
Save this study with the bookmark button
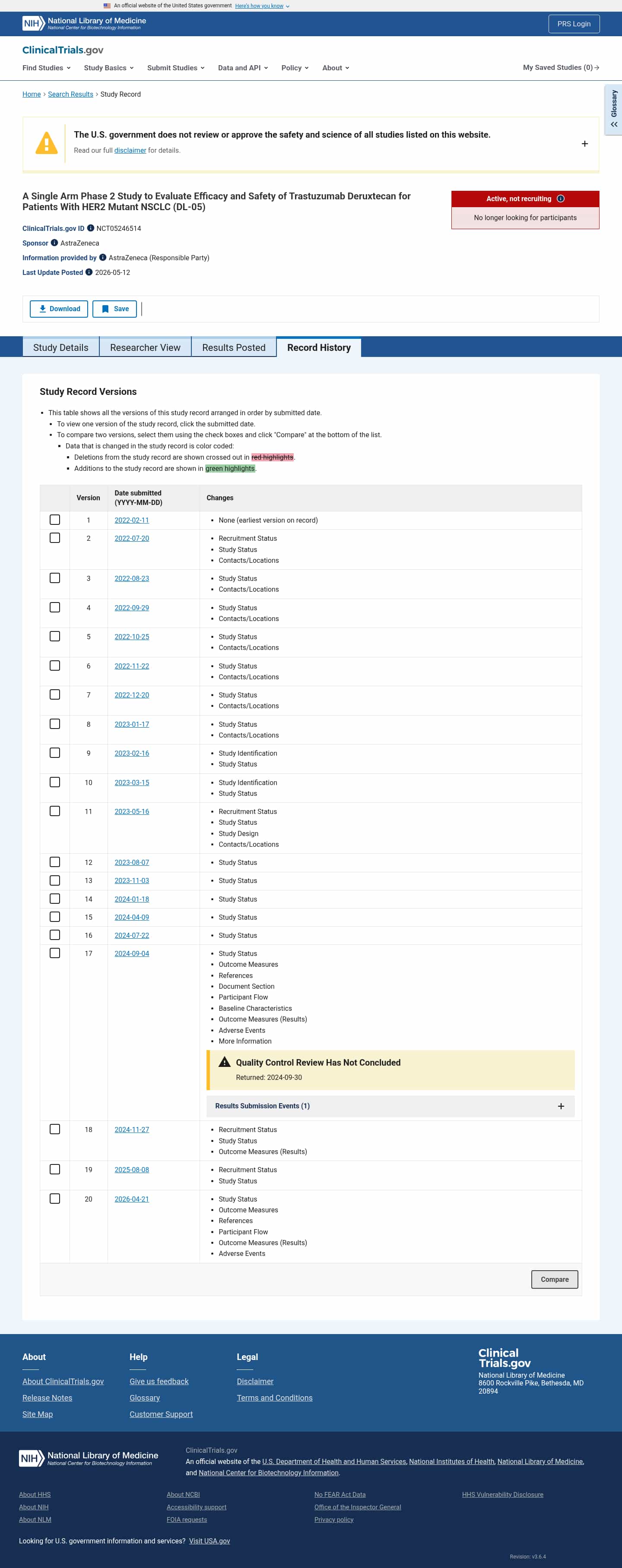click(x=114, y=309)
